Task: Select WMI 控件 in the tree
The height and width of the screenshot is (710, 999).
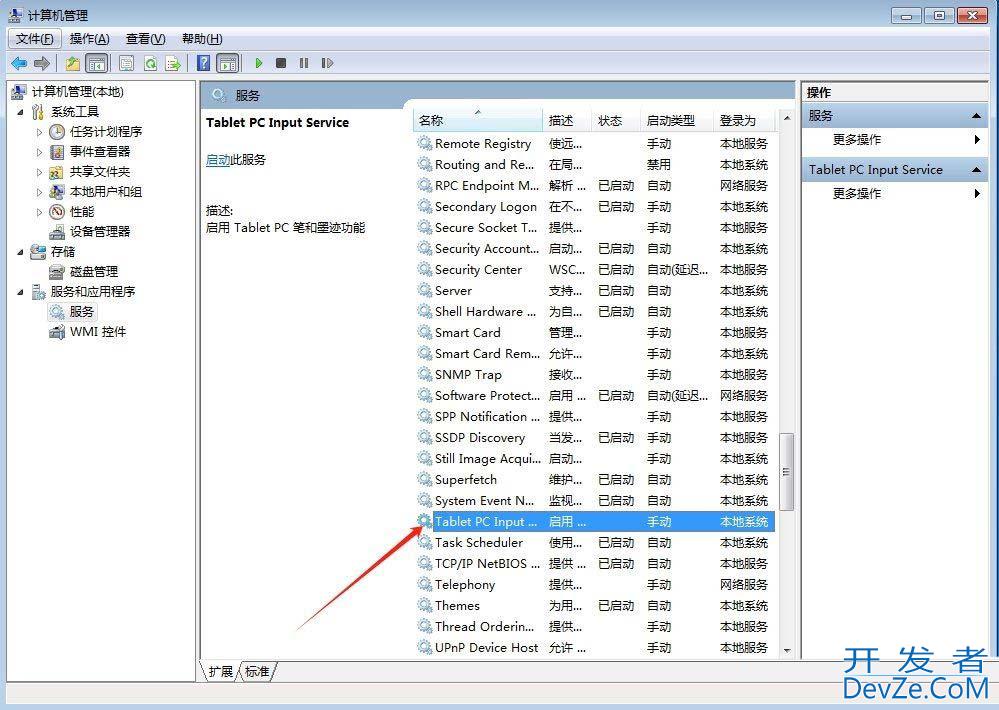Action: pyautogui.click(x=88, y=332)
